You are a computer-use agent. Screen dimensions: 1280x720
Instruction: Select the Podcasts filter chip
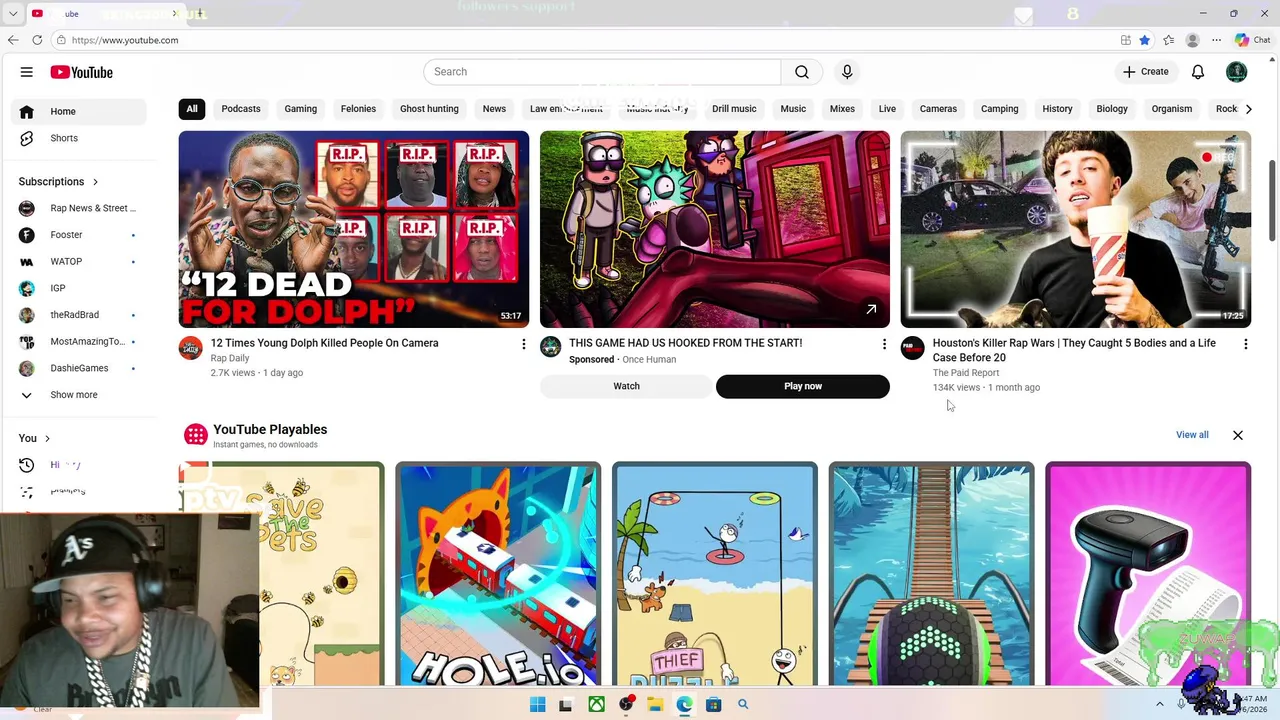click(241, 109)
